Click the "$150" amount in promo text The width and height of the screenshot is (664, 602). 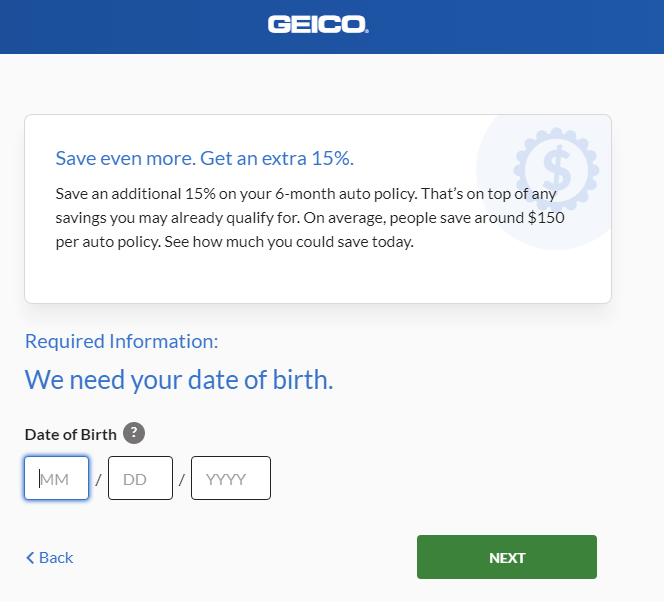pos(547,216)
